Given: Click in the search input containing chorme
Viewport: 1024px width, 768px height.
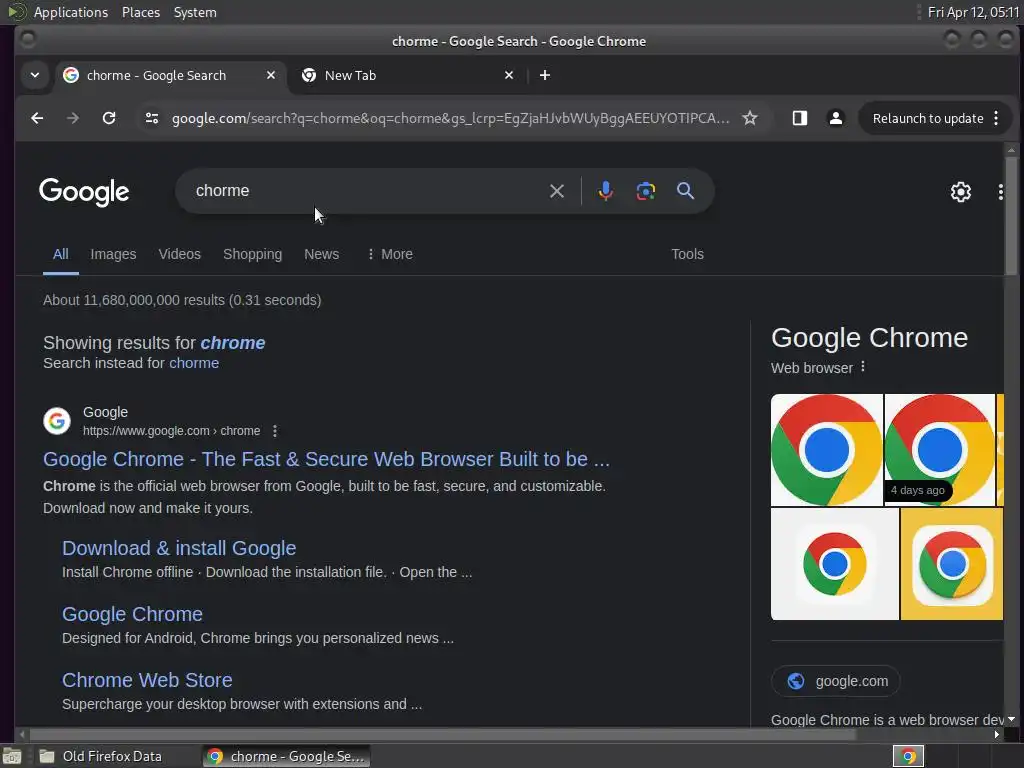Looking at the screenshot, I should pyautogui.click(x=366, y=191).
